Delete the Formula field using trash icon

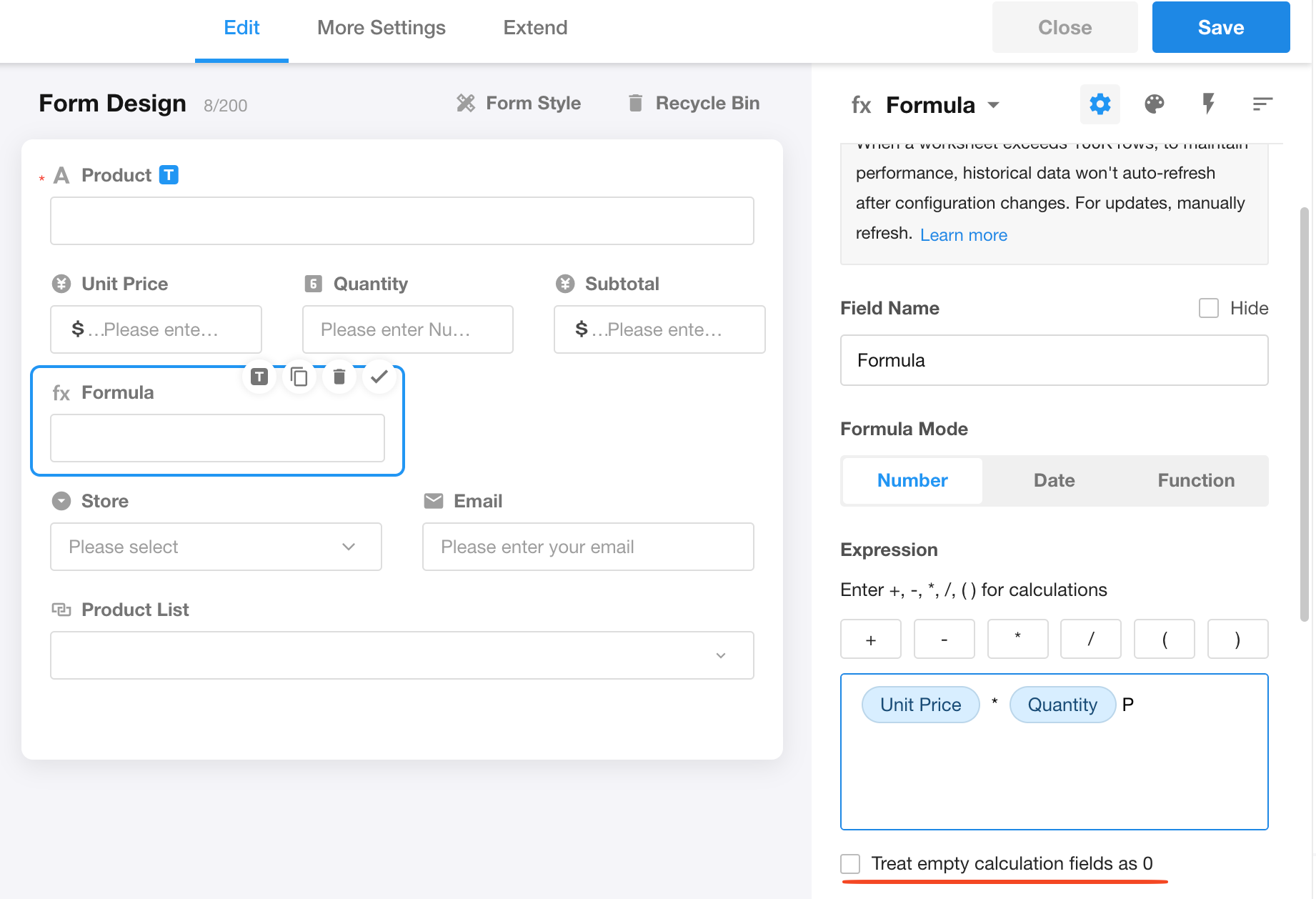(339, 377)
